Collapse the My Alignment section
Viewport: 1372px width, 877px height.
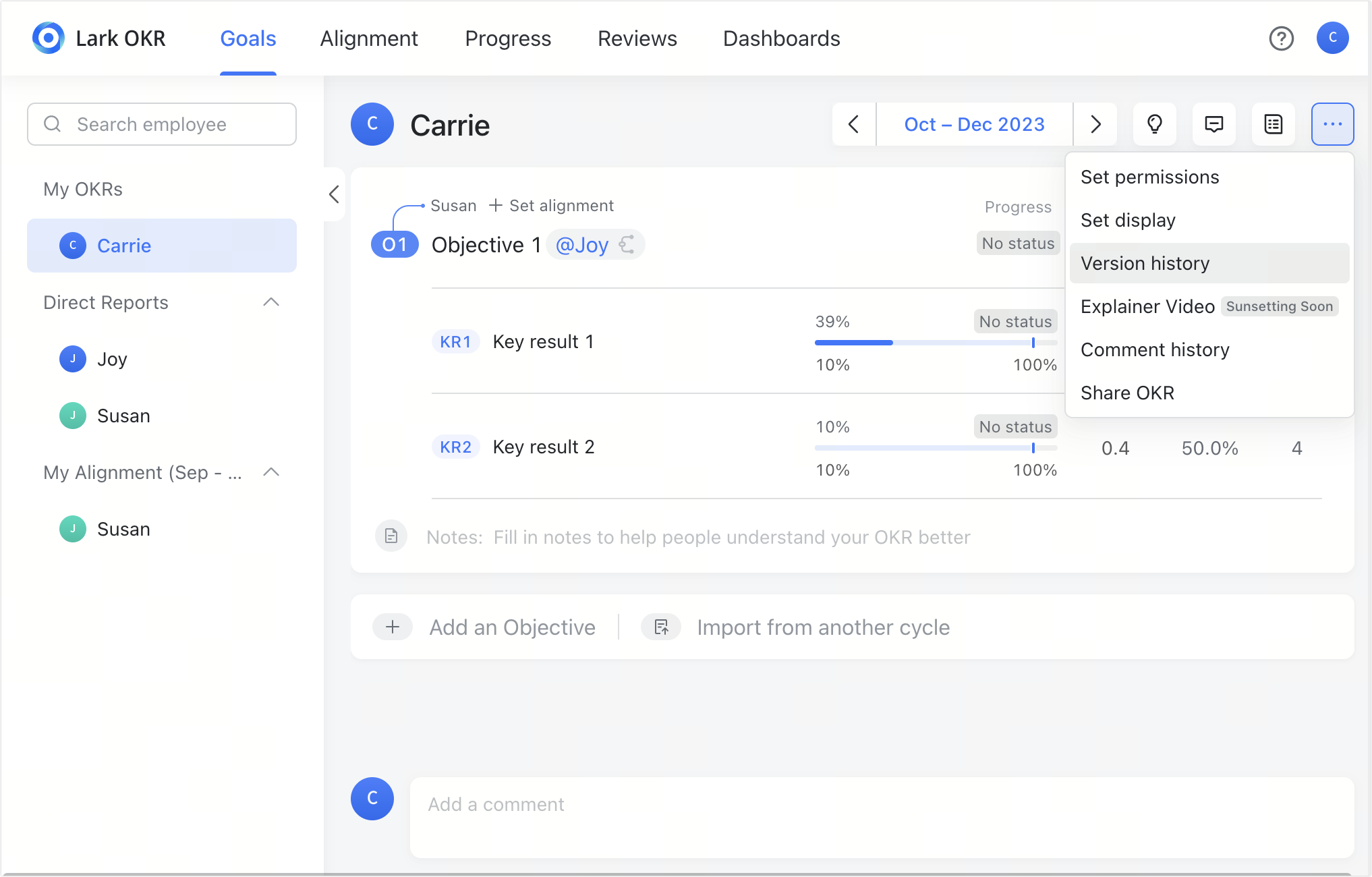pyautogui.click(x=271, y=472)
